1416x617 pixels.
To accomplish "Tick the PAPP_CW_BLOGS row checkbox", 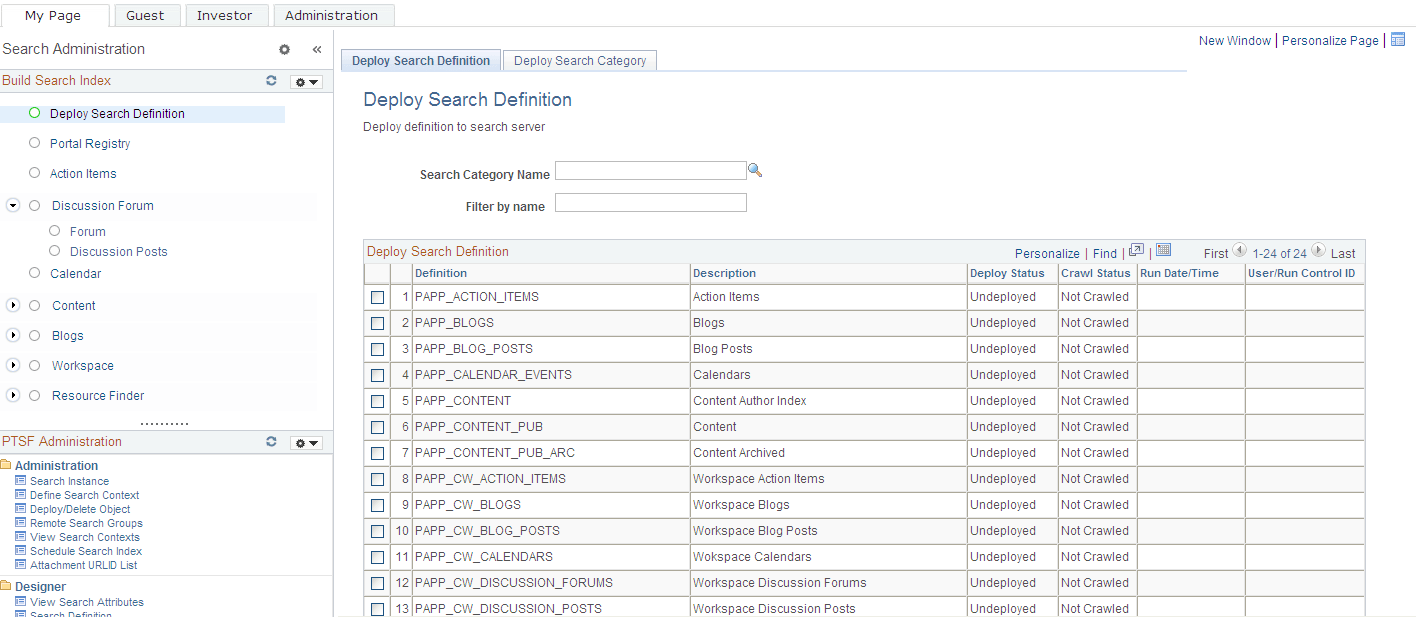I will click(x=377, y=505).
